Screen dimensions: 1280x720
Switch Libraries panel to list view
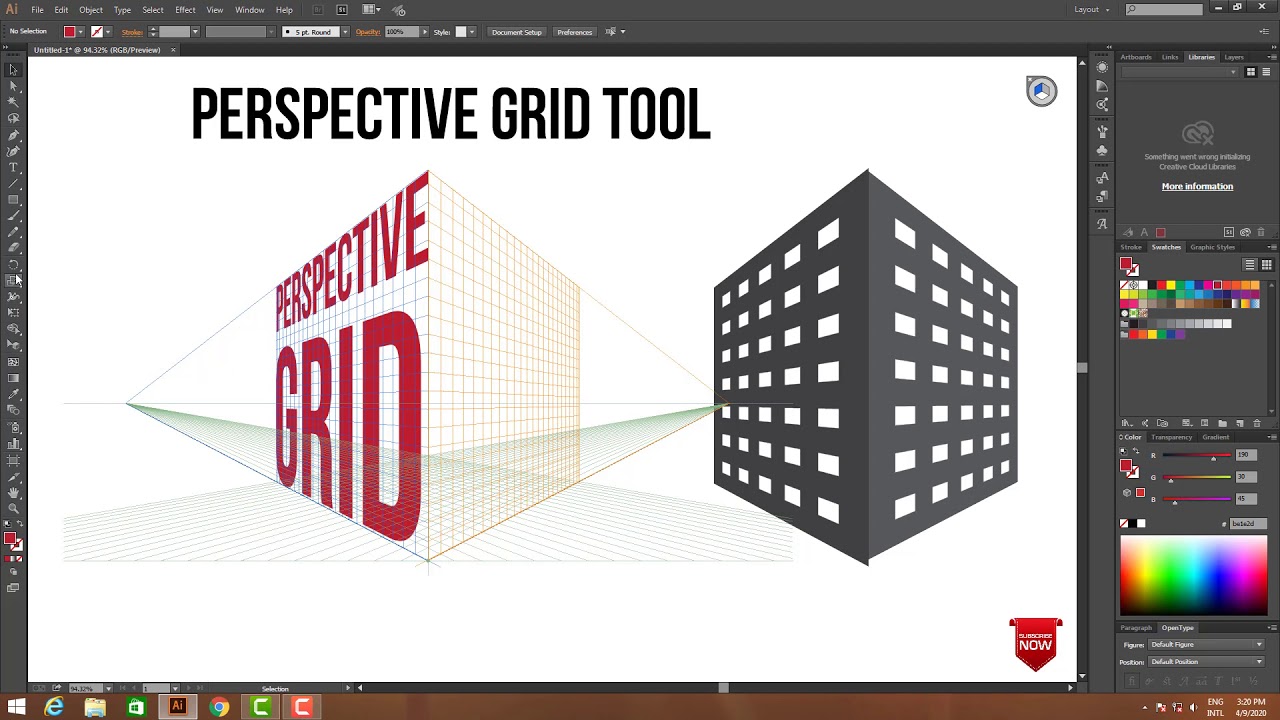coord(1266,72)
